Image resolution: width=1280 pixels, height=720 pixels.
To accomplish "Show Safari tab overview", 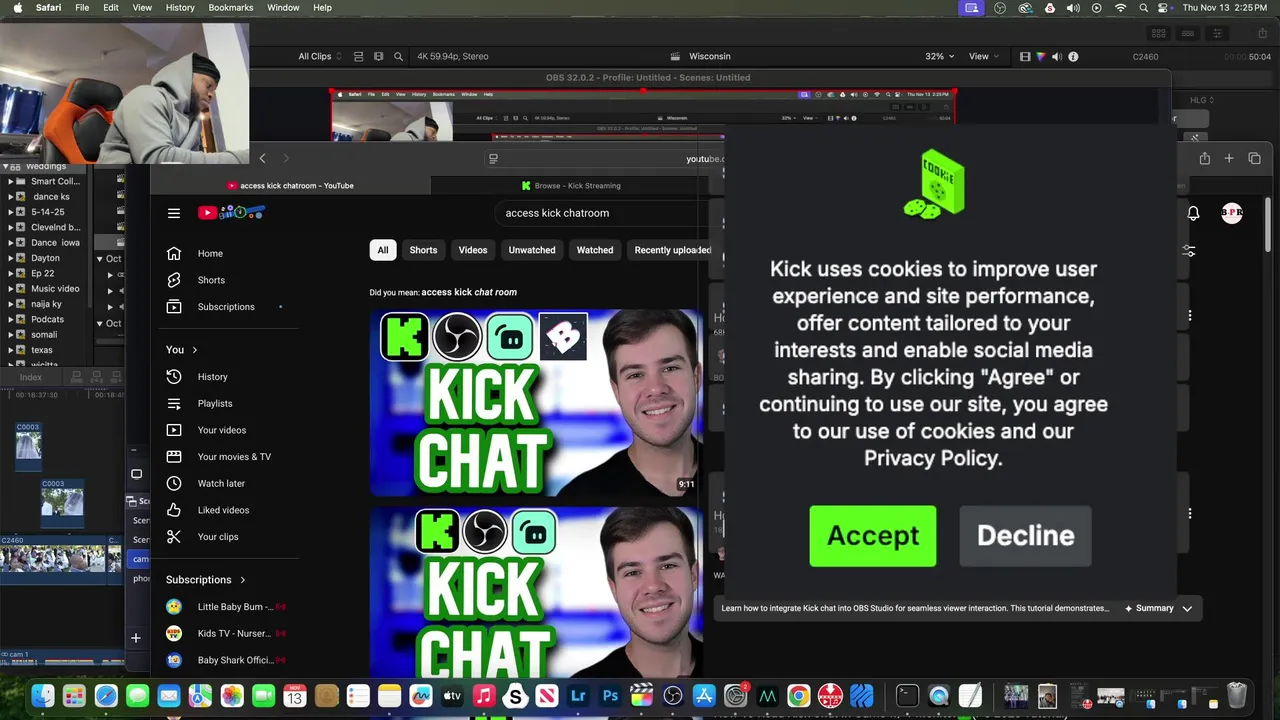I will (1254, 158).
